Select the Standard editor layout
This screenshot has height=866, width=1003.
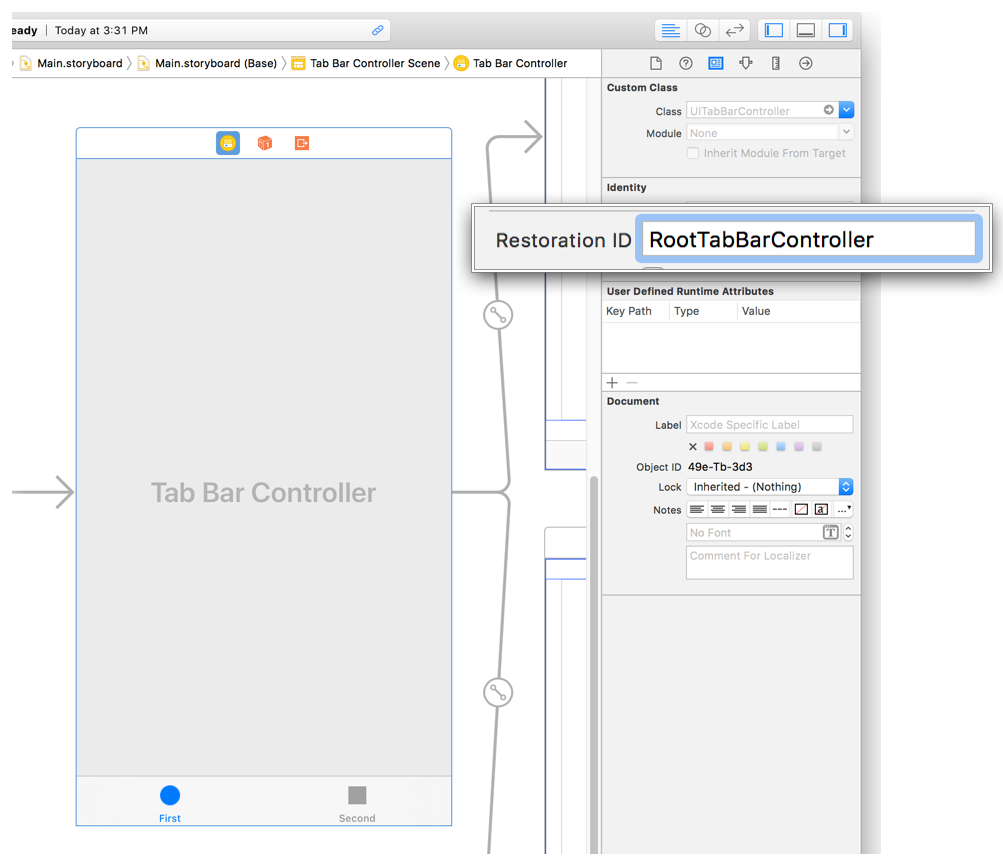(671, 31)
